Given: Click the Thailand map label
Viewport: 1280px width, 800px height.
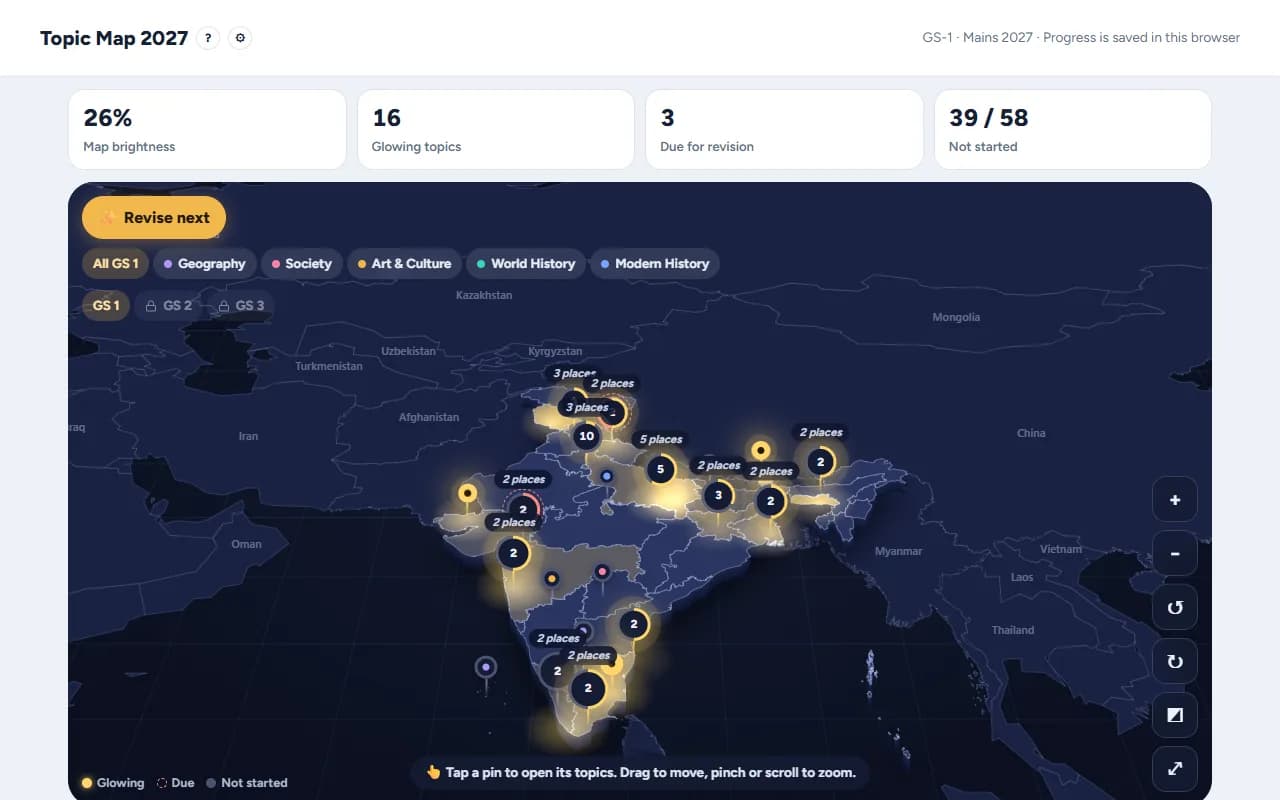Looking at the screenshot, I should tap(1013, 630).
